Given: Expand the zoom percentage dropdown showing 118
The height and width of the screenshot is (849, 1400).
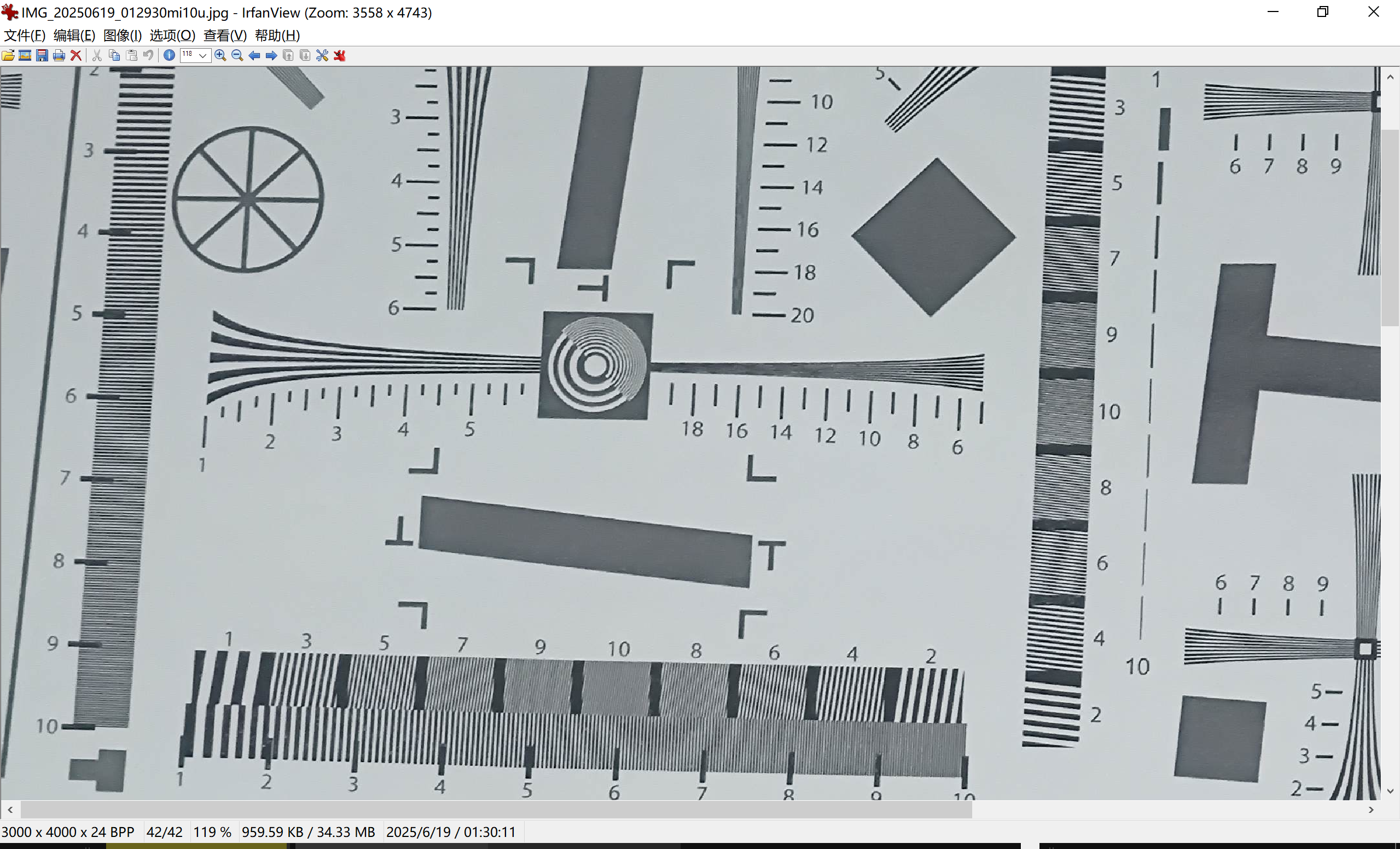Looking at the screenshot, I should click(x=202, y=55).
